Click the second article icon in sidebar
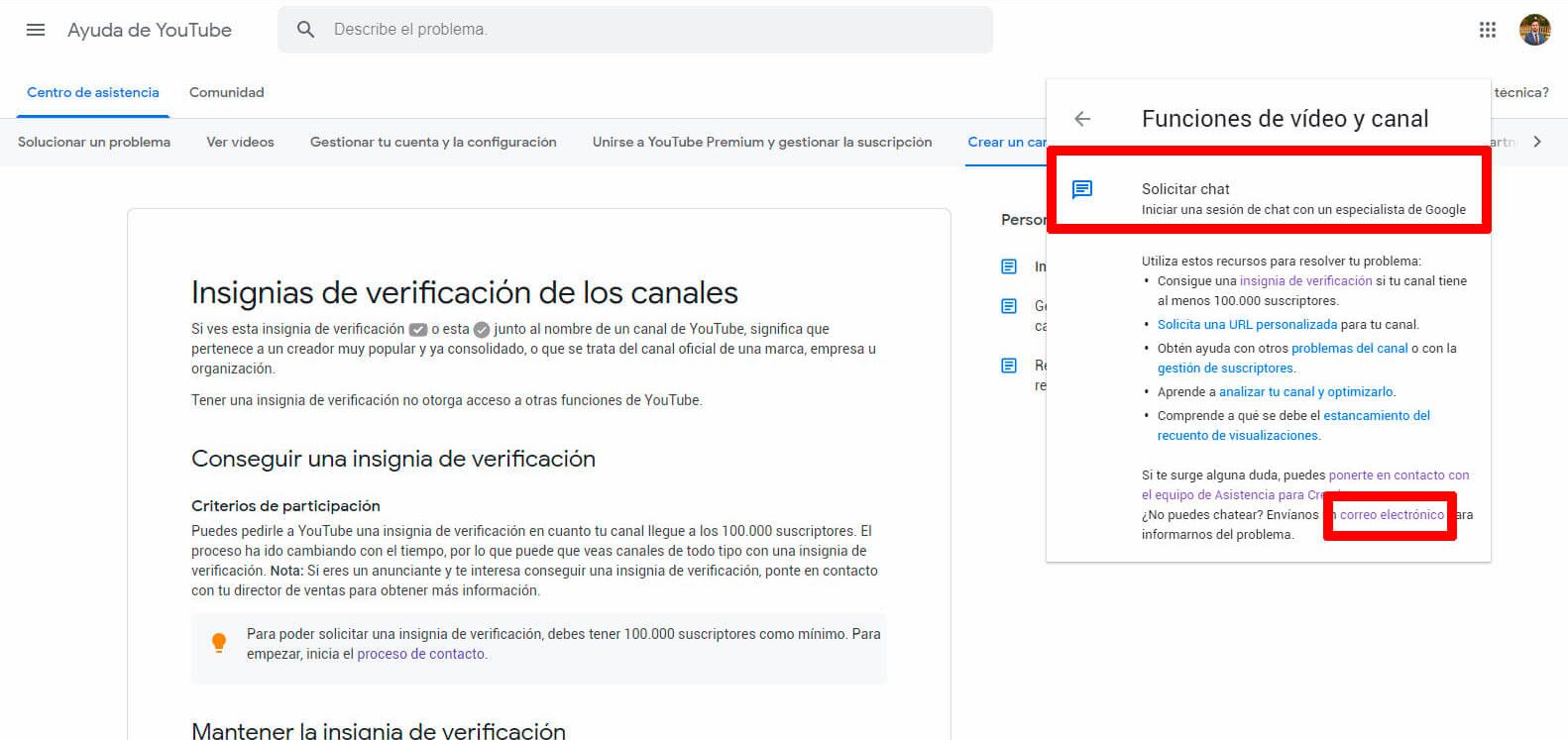The width and height of the screenshot is (1568, 740). tap(1009, 306)
